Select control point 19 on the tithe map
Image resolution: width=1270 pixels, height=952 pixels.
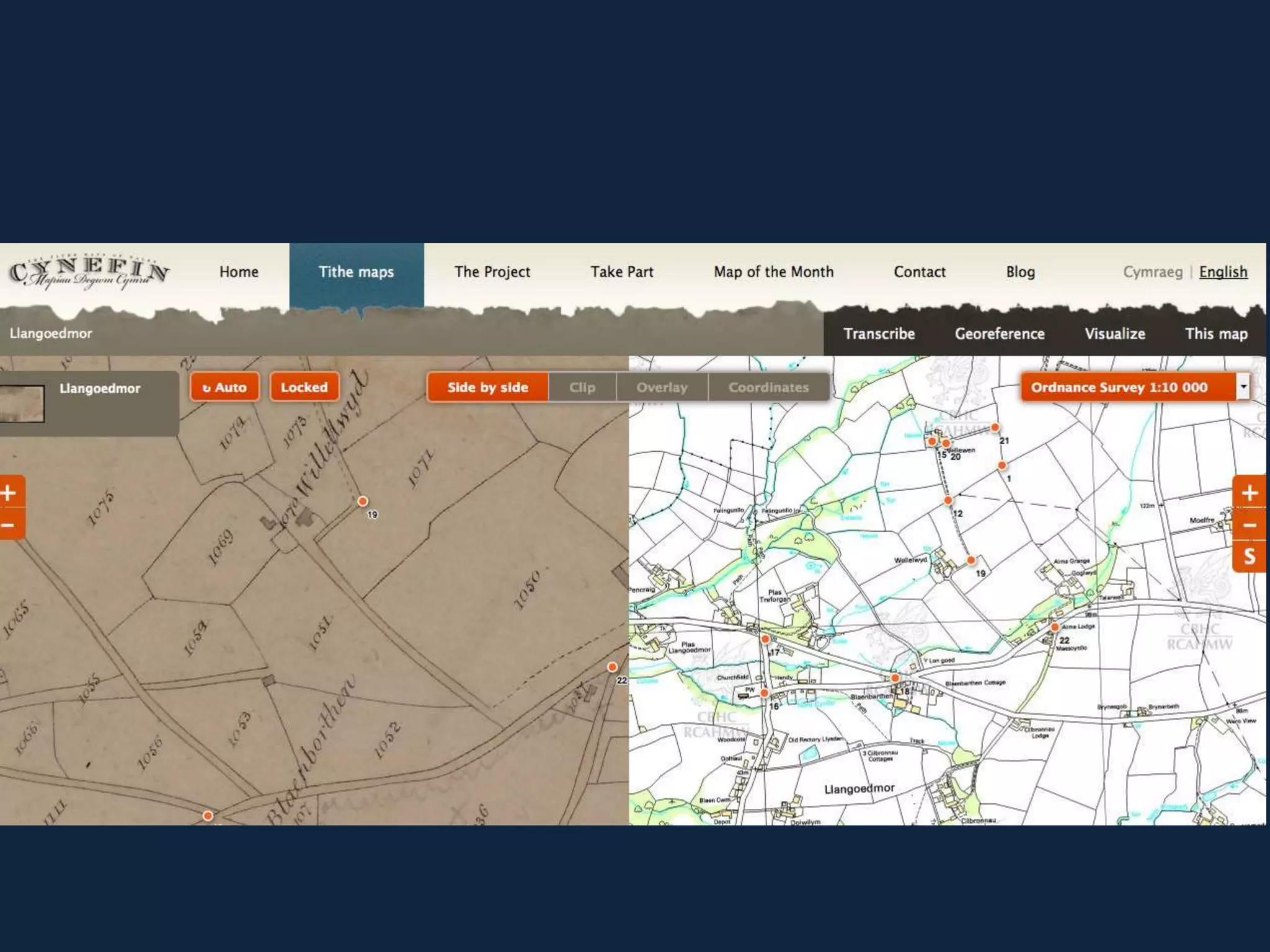click(x=363, y=501)
